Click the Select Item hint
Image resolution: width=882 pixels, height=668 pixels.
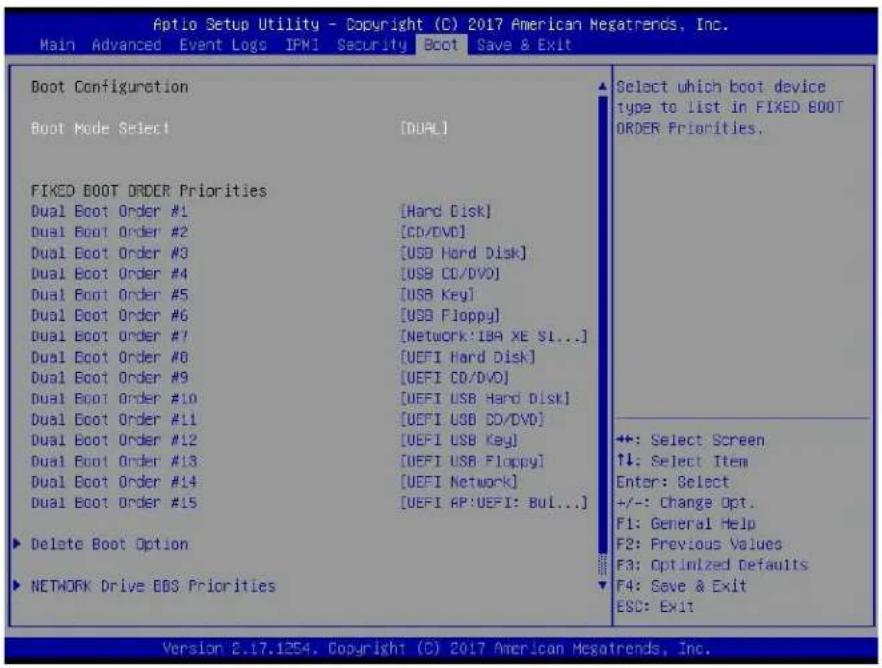681,461
